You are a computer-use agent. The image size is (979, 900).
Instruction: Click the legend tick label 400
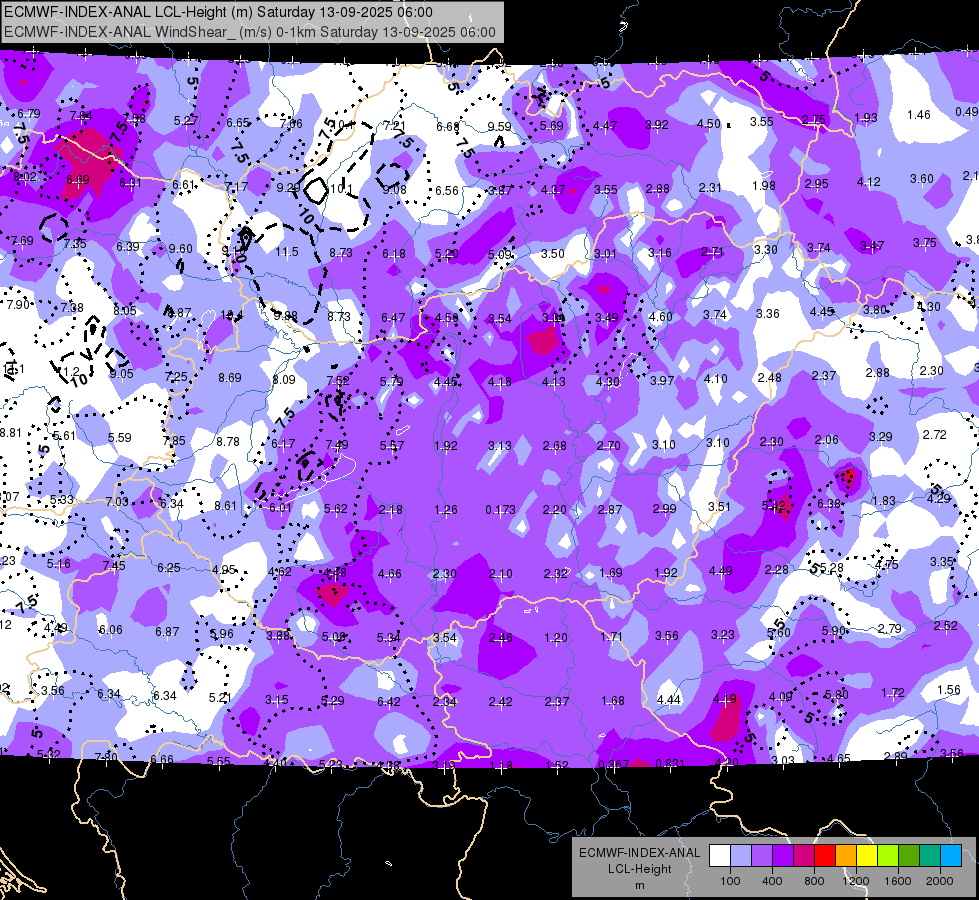[772, 881]
